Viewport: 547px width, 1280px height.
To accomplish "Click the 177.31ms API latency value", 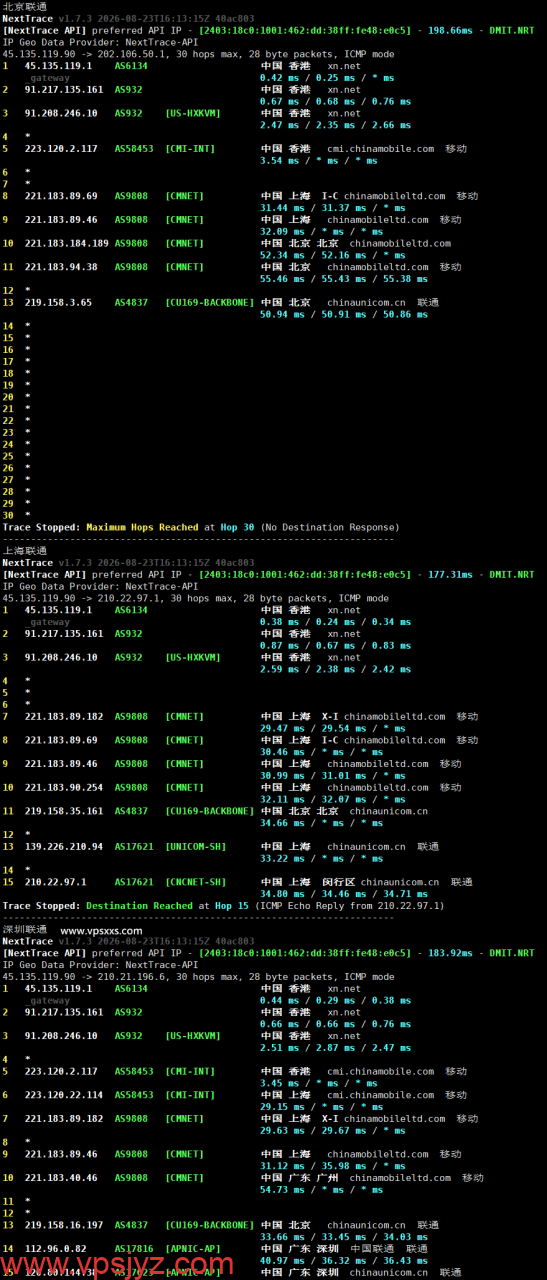I will tap(449, 574).
